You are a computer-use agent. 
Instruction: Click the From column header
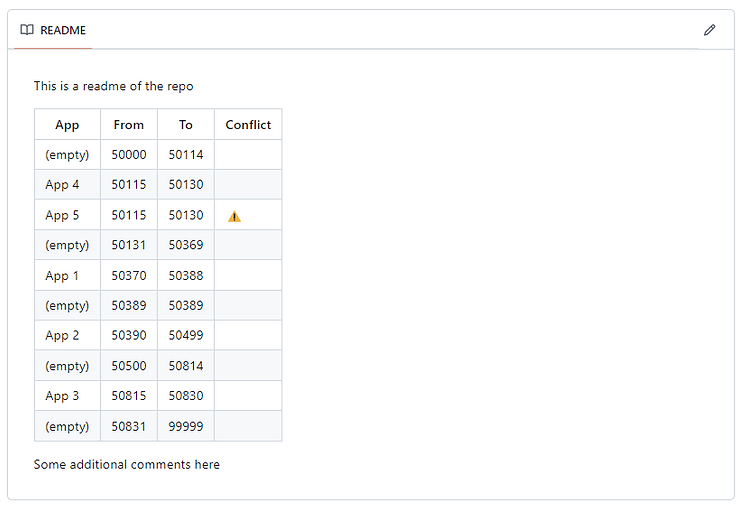click(129, 125)
